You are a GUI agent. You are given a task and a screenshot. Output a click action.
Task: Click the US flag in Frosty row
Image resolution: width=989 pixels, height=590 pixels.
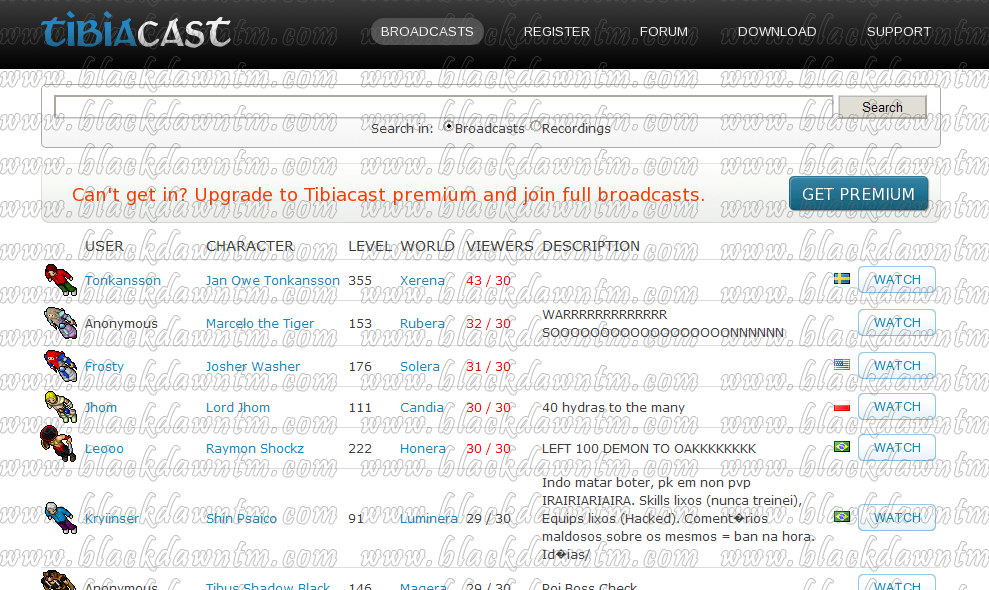tap(841, 365)
